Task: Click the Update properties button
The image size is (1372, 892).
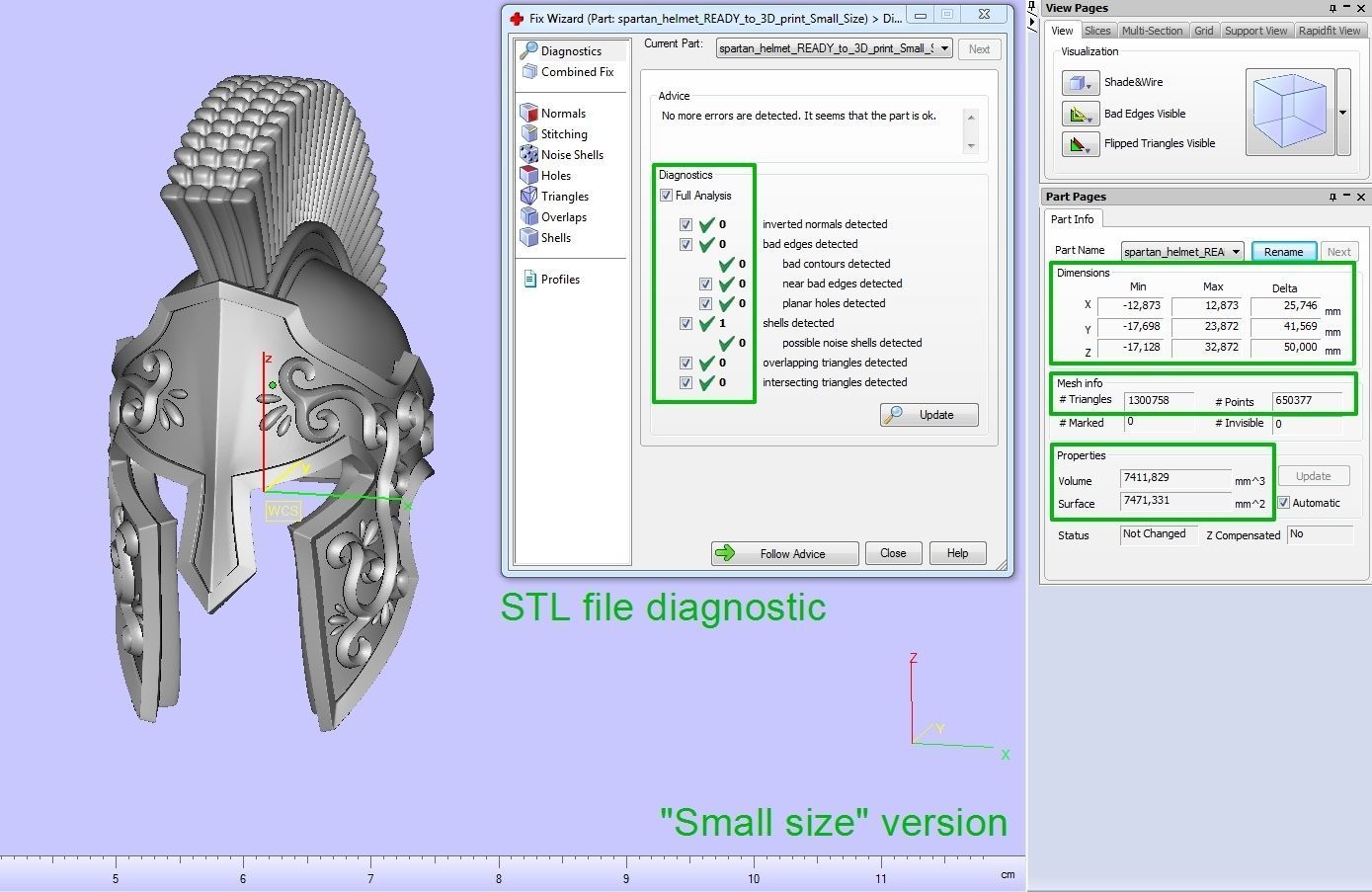Action: 1313,476
